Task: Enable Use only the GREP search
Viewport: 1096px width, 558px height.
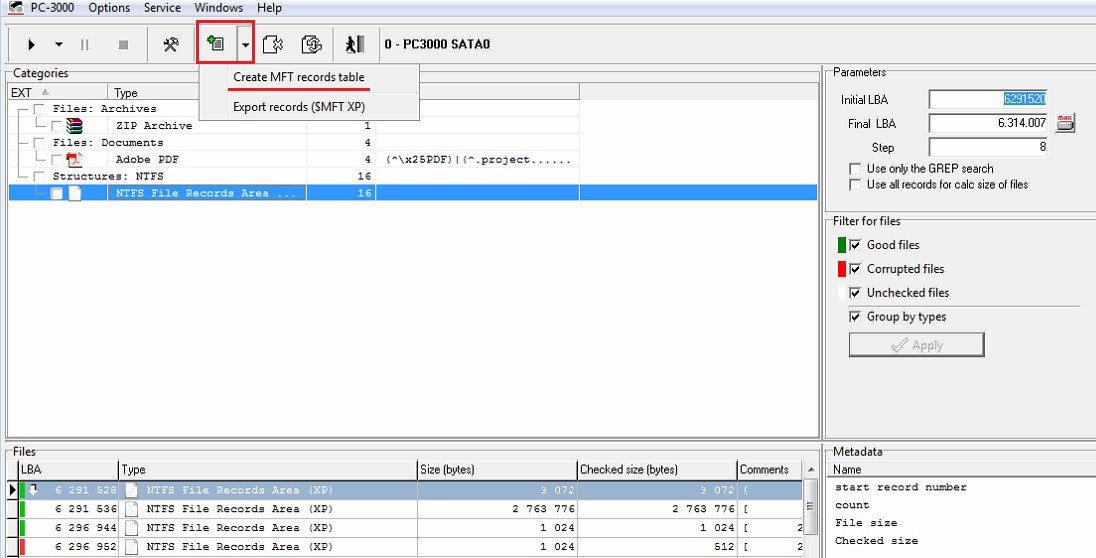Action: 855,168
